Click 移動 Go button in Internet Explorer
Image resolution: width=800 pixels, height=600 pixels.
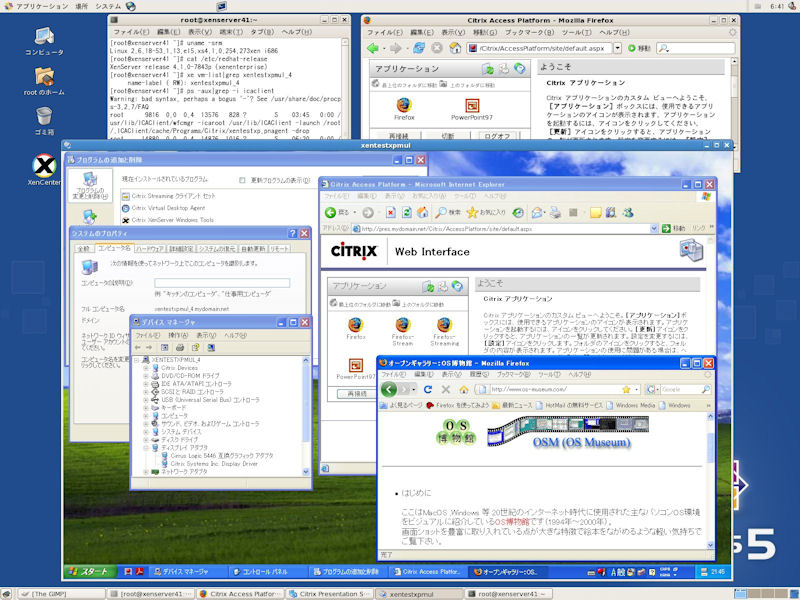pyautogui.click(x=674, y=229)
